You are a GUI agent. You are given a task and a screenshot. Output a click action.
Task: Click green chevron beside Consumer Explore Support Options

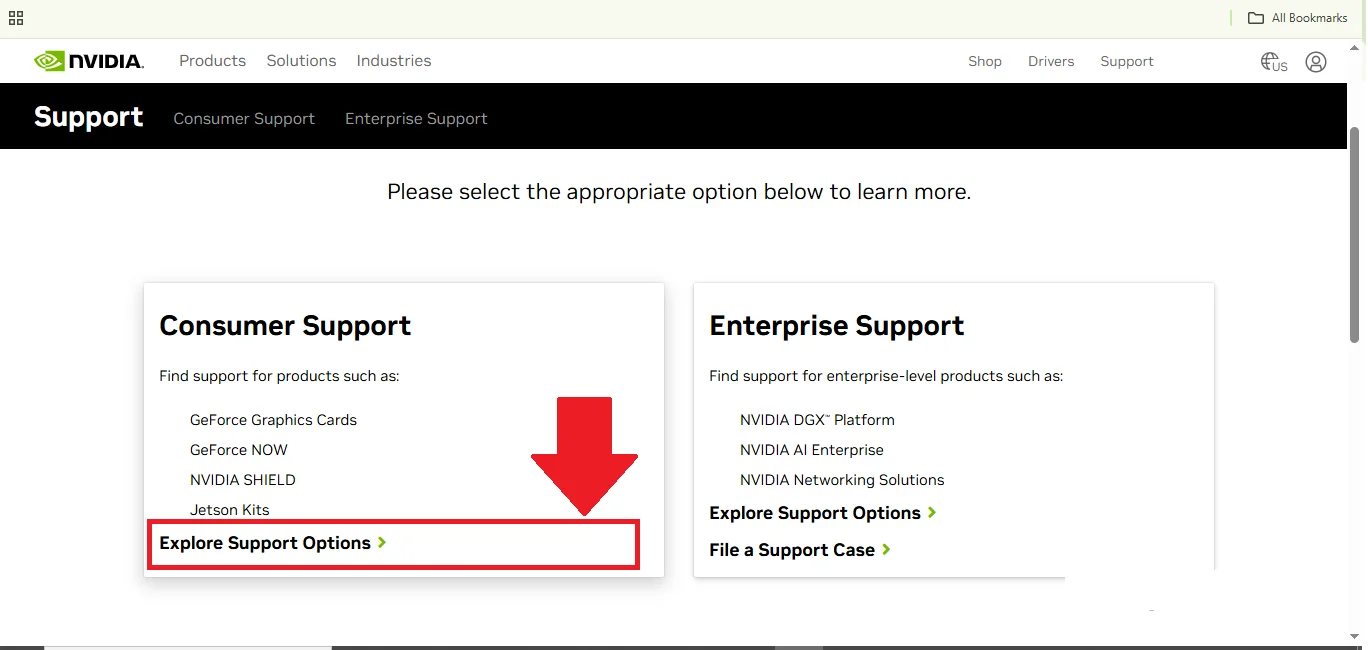click(382, 543)
